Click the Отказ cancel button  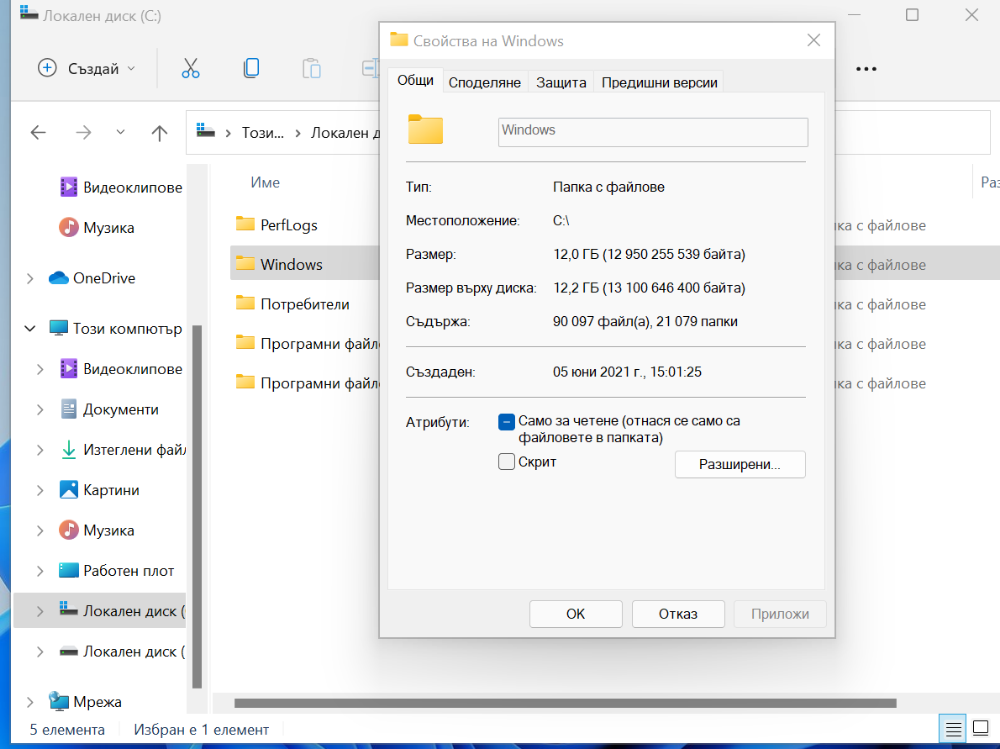tap(678, 614)
